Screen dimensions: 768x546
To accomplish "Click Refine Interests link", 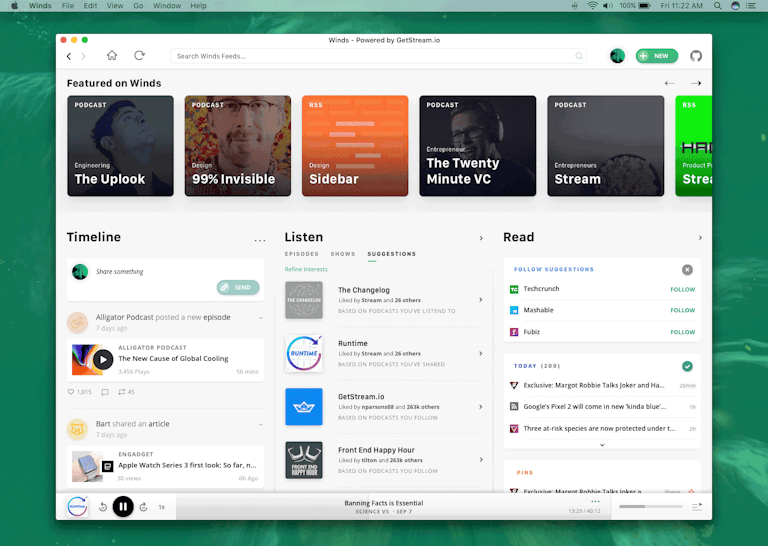I will [306, 269].
